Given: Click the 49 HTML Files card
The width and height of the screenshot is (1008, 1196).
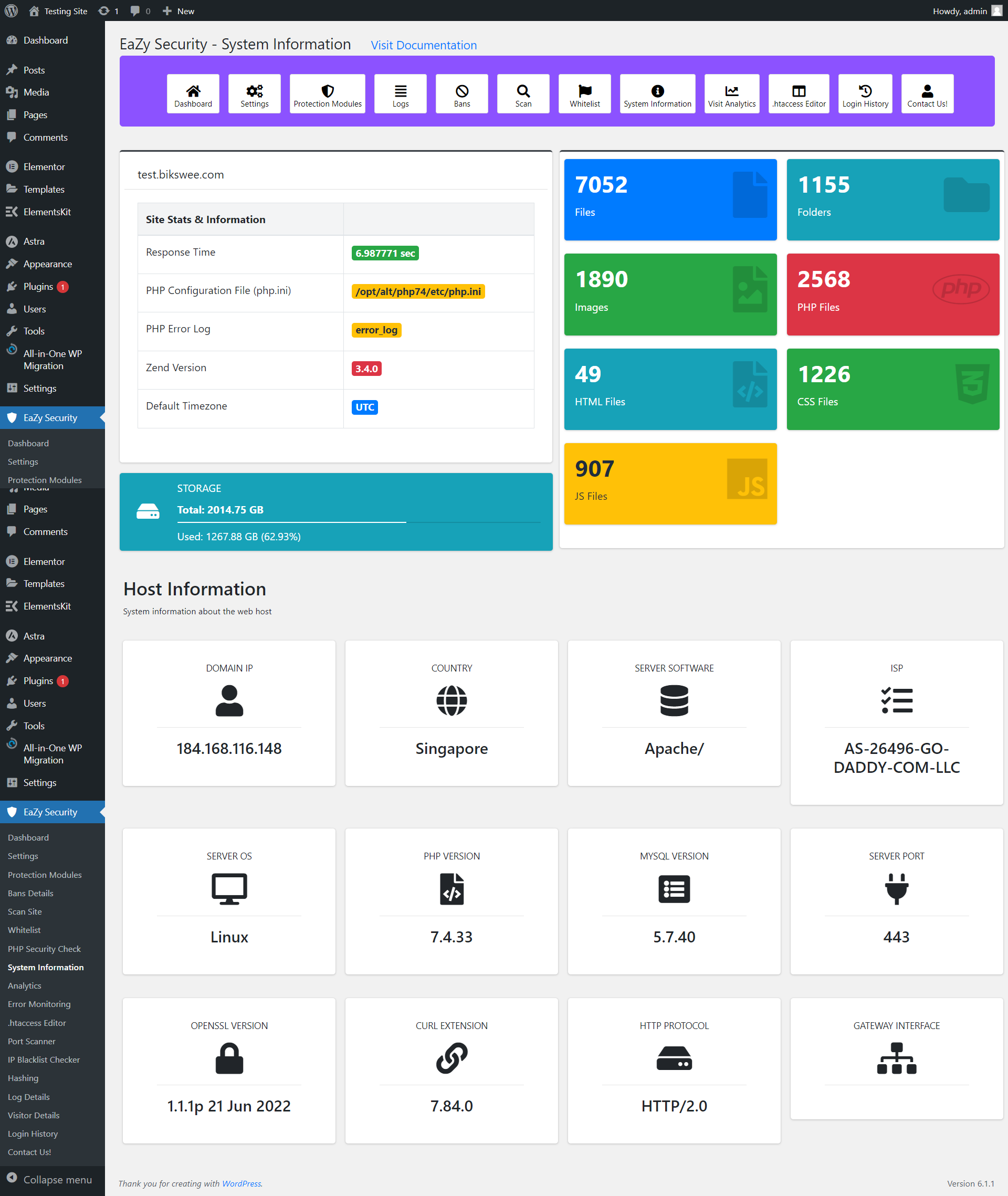Looking at the screenshot, I should coord(670,389).
